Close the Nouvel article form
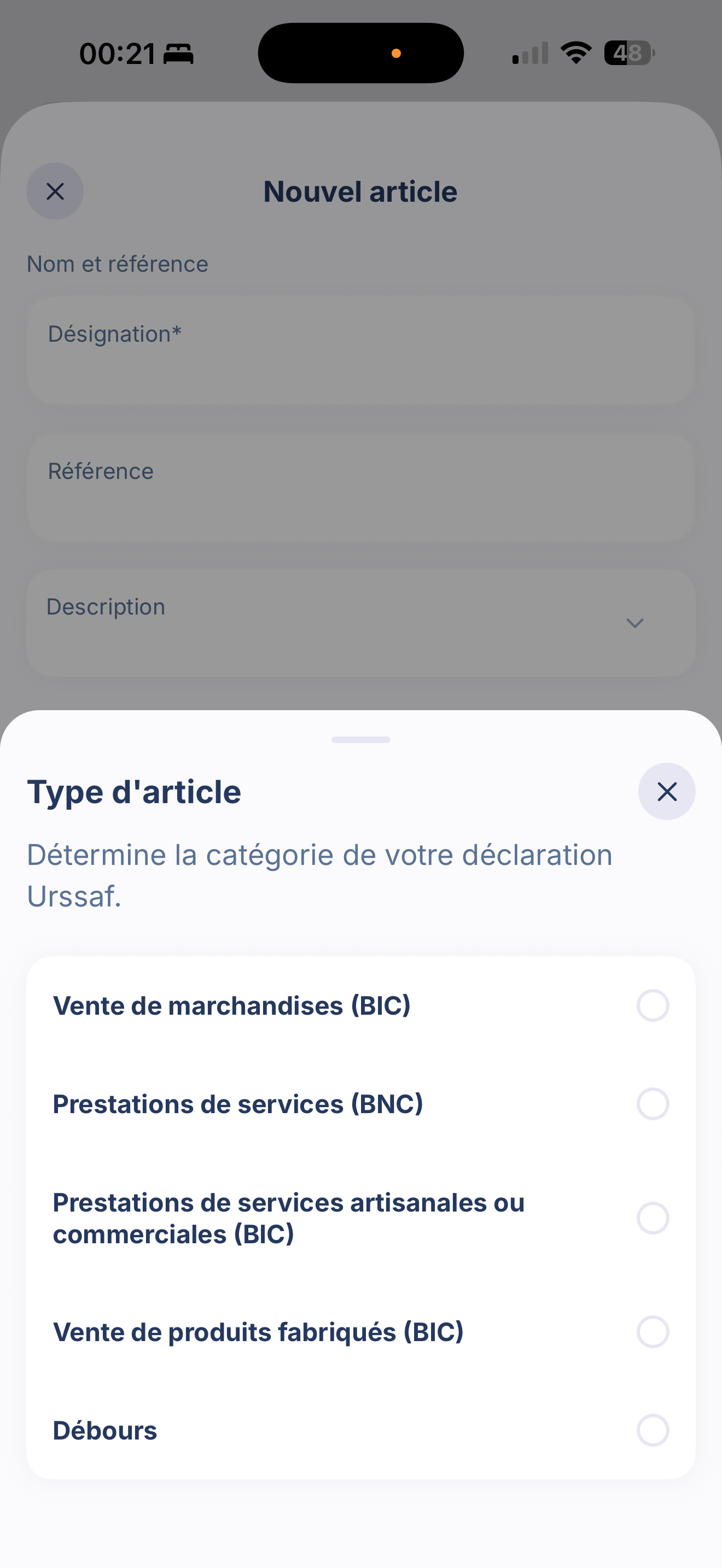722x1568 pixels. pos(55,191)
